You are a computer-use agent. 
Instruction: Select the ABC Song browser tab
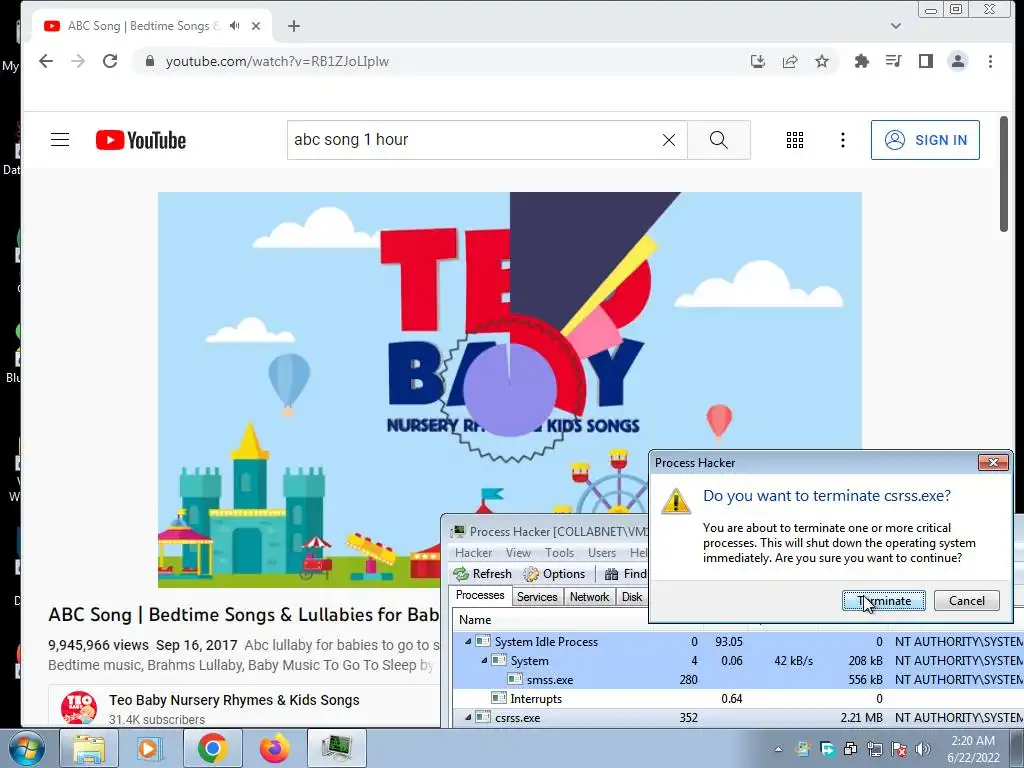pyautogui.click(x=150, y=26)
